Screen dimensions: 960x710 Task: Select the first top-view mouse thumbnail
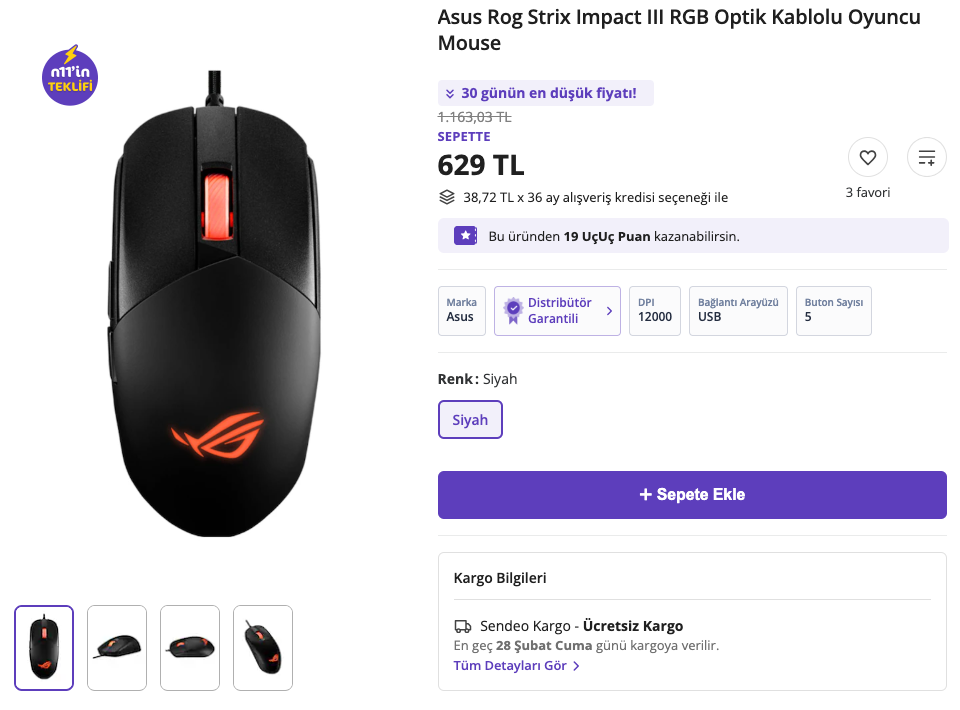[x=44, y=648]
